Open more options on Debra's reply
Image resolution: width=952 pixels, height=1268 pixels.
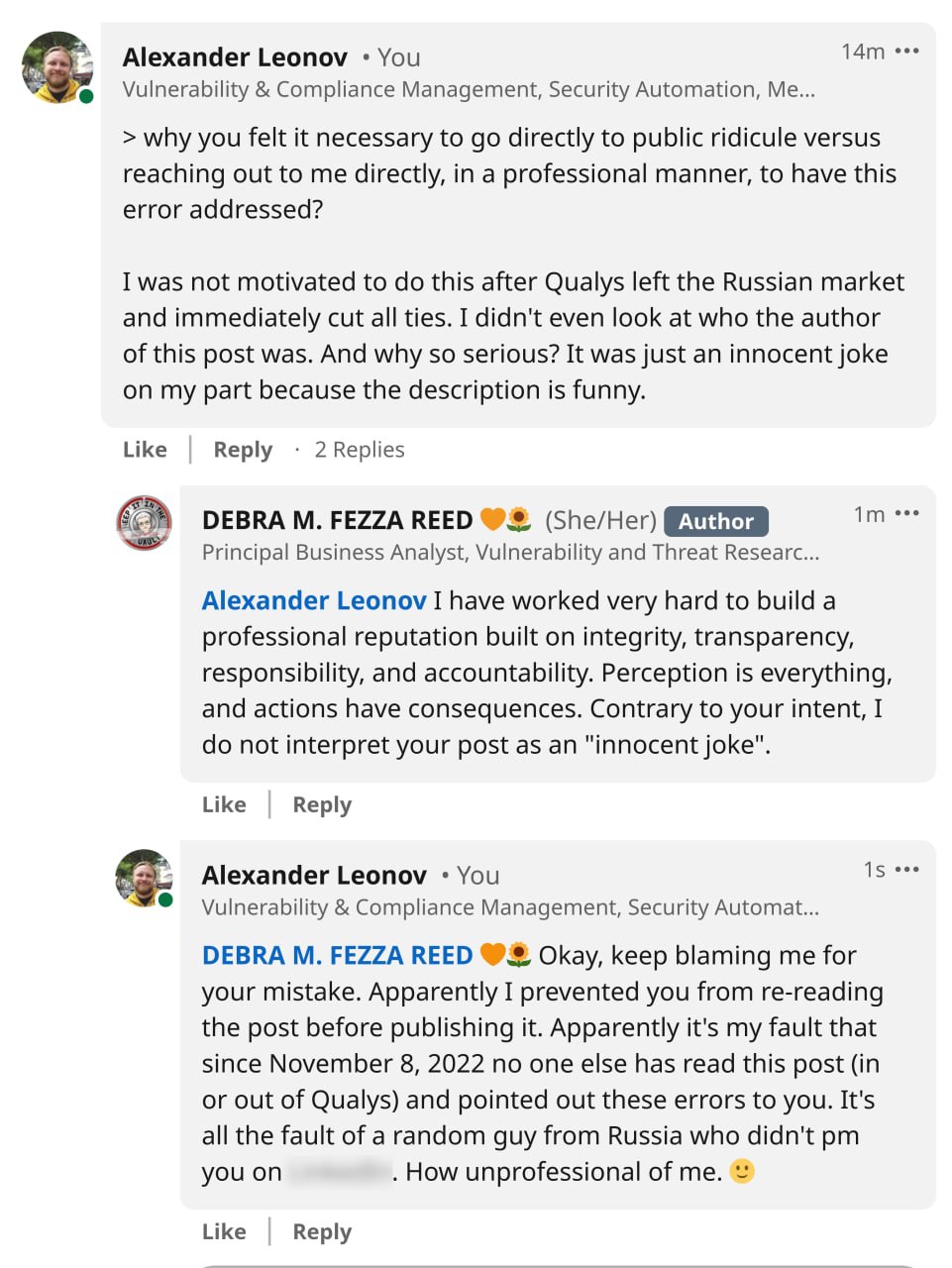pyautogui.click(x=906, y=513)
